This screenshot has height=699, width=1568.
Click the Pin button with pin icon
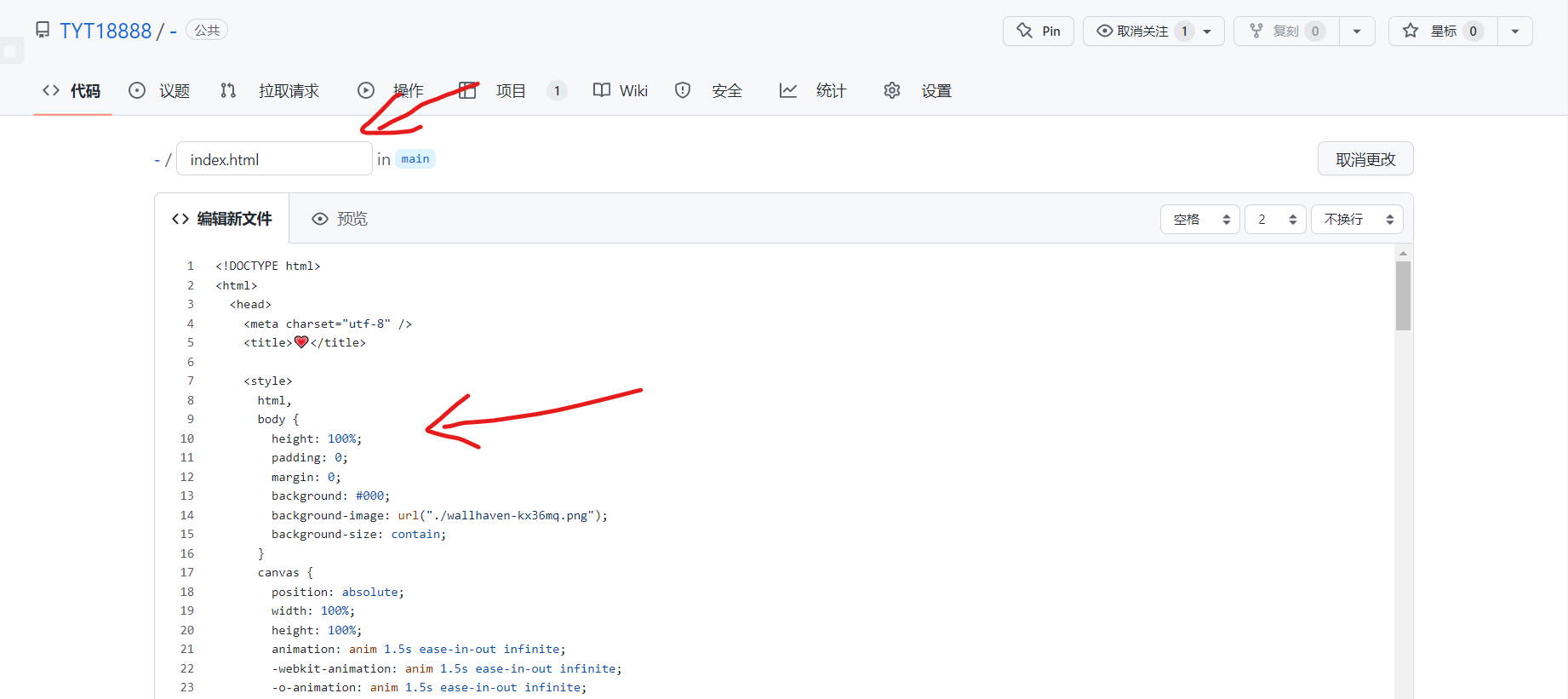[x=1038, y=32]
